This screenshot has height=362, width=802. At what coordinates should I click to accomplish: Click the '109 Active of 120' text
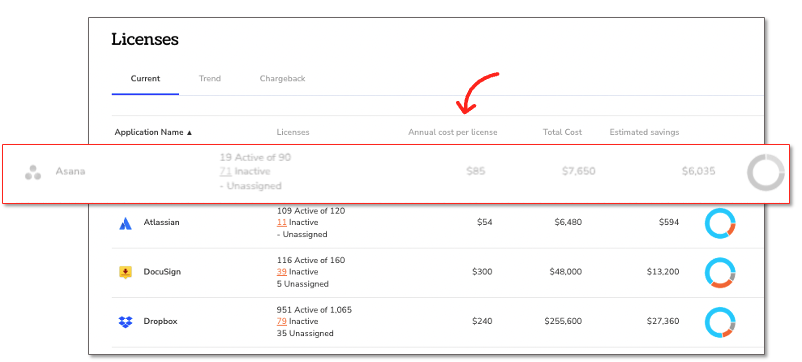click(x=311, y=211)
